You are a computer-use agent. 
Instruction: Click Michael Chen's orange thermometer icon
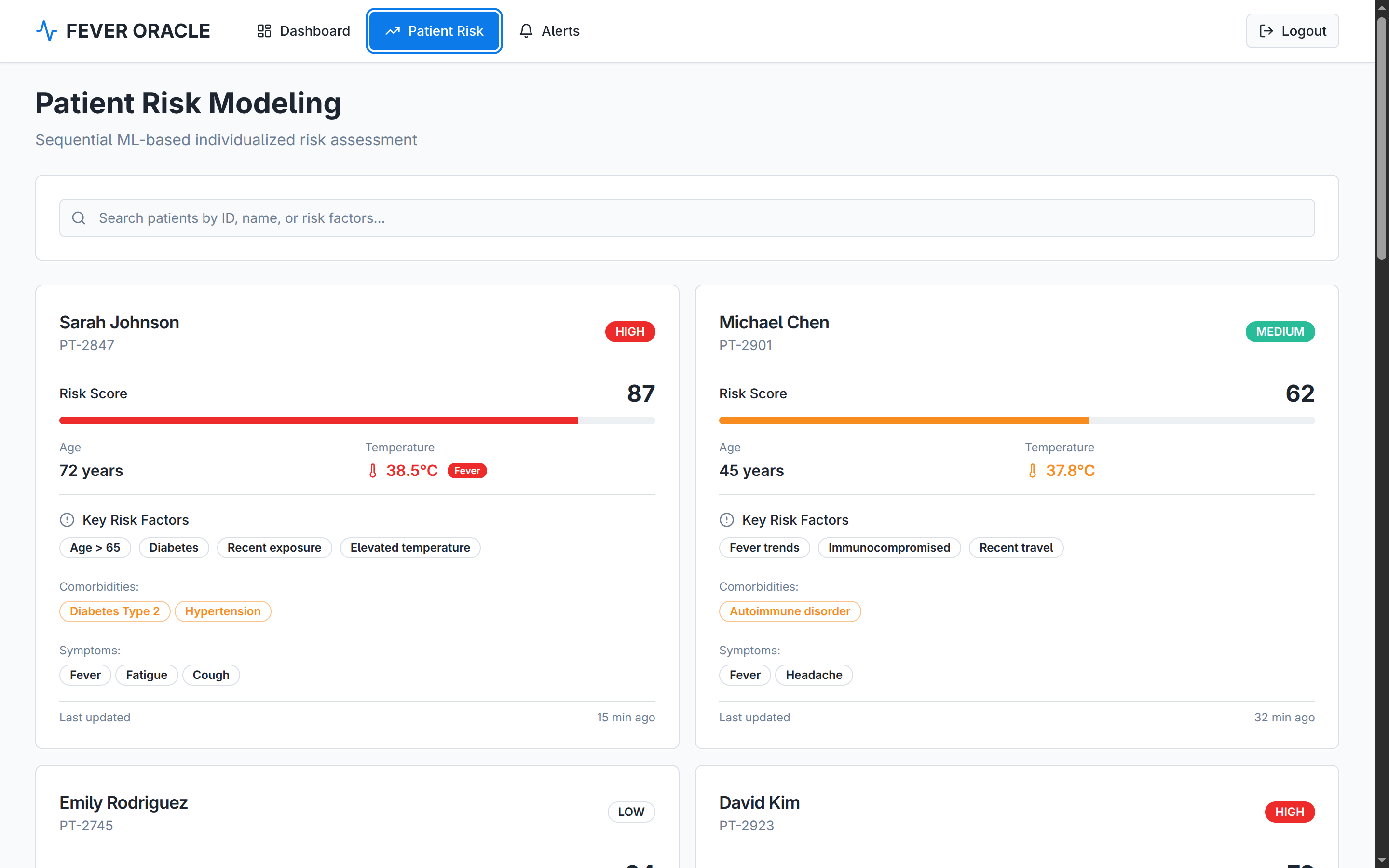point(1033,471)
